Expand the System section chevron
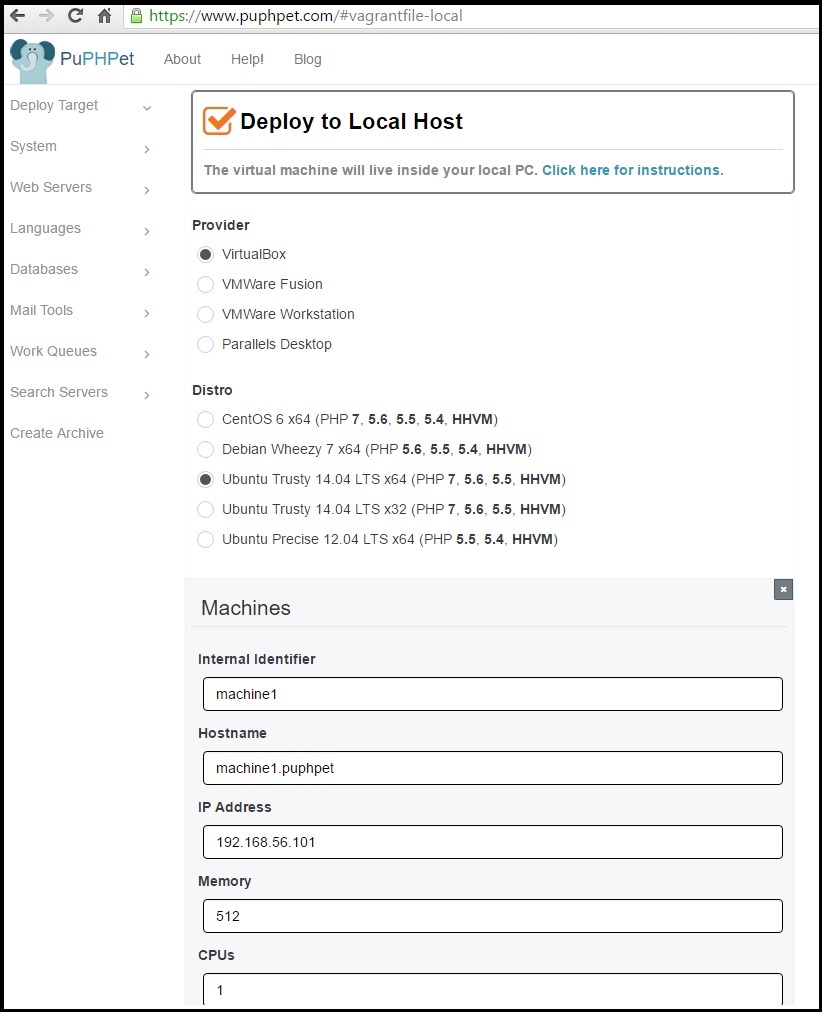Image resolution: width=822 pixels, height=1012 pixels. [x=147, y=149]
